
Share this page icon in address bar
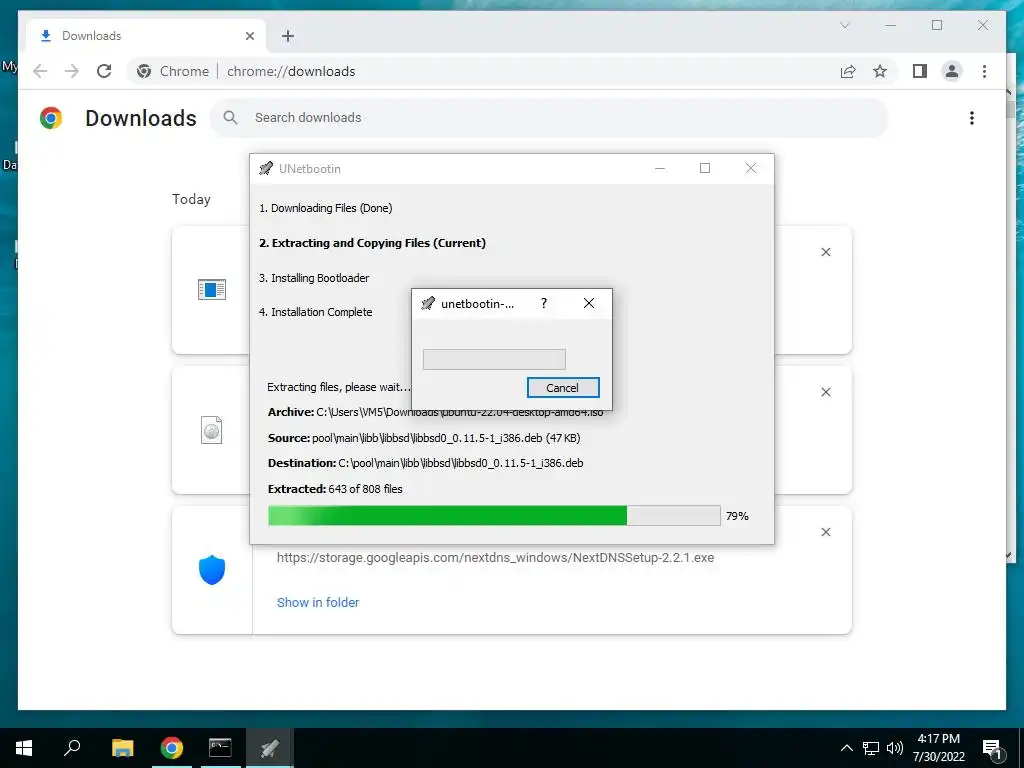[x=848, y=71]
